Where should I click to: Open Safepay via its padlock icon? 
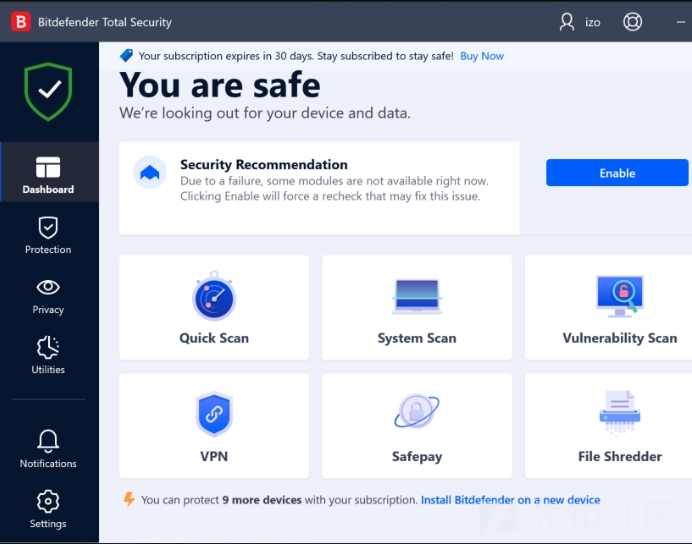click(x=417, y=411)
